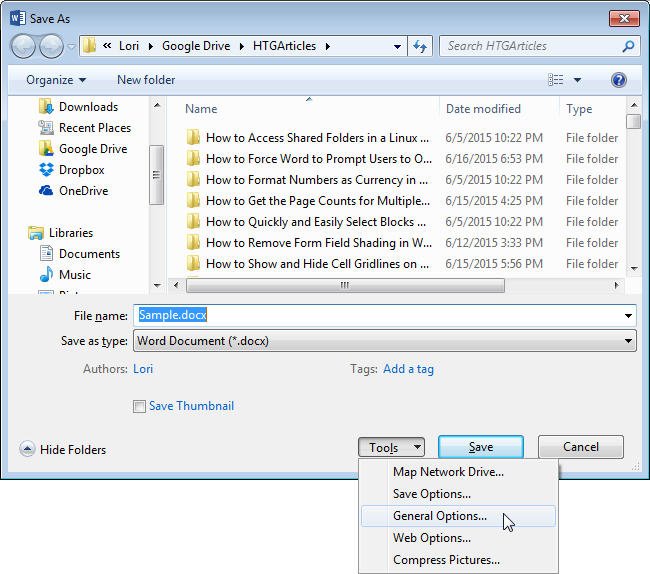The width and height of the screenshot is (650, 574).
Task: Click Google Drive segment in address bar
Action: (x=196, y=46)
